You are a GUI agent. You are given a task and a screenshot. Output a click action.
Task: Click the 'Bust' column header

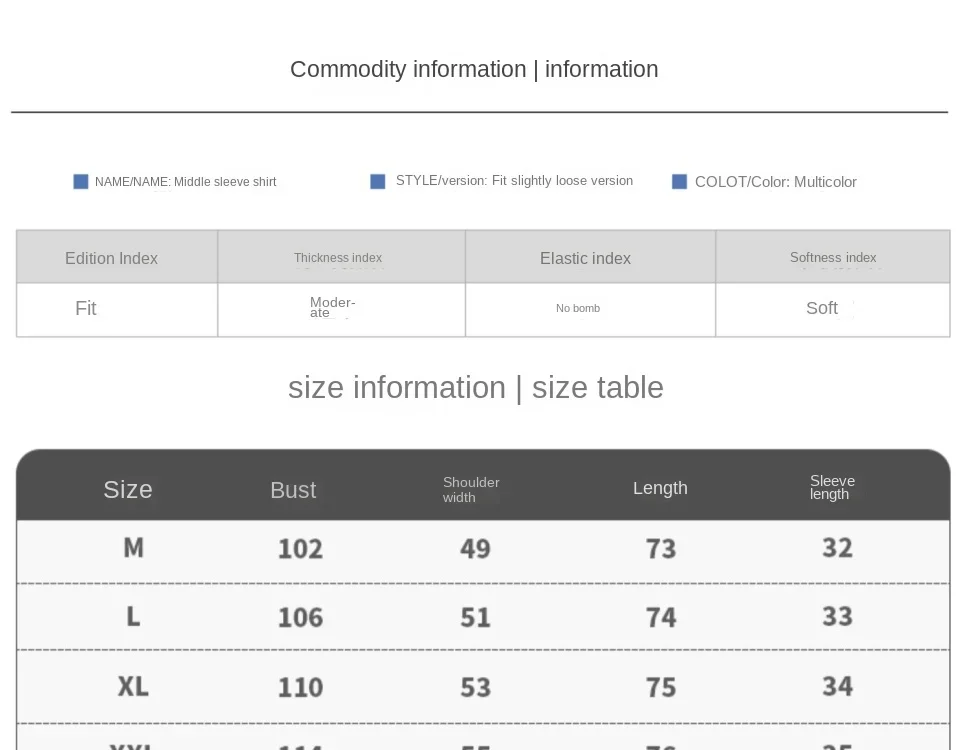pyautogui.click(x=293, y=489)
